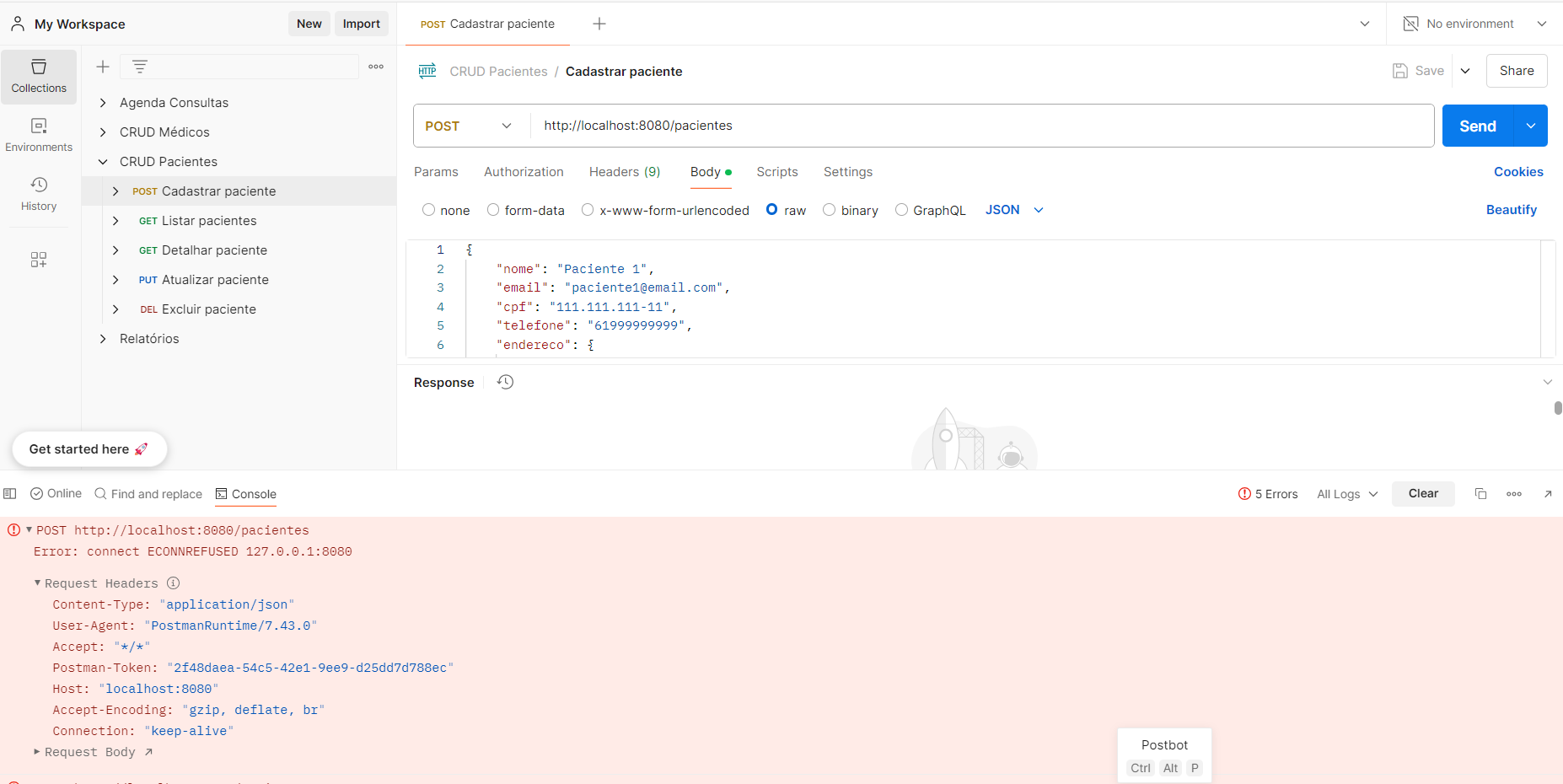Image resolution: width=1563 pixels, height=784 pixels.
Task: Click the Send button
Action: (1478, 126)
